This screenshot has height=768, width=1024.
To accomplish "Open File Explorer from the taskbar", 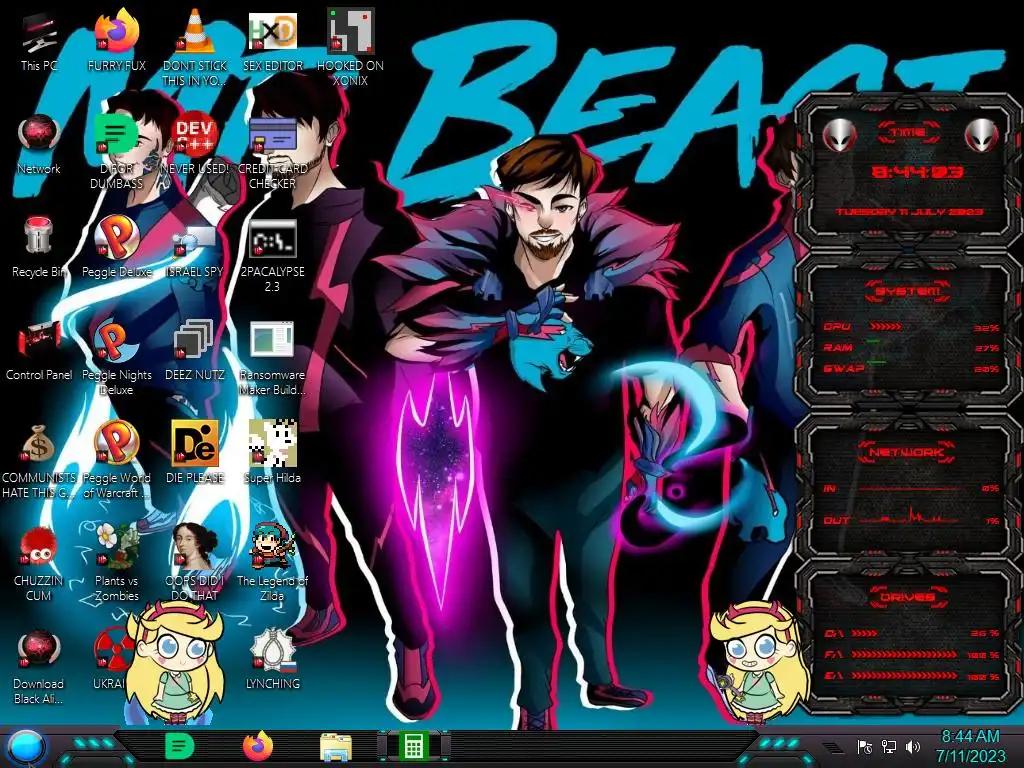I will (x=336, y=747).
